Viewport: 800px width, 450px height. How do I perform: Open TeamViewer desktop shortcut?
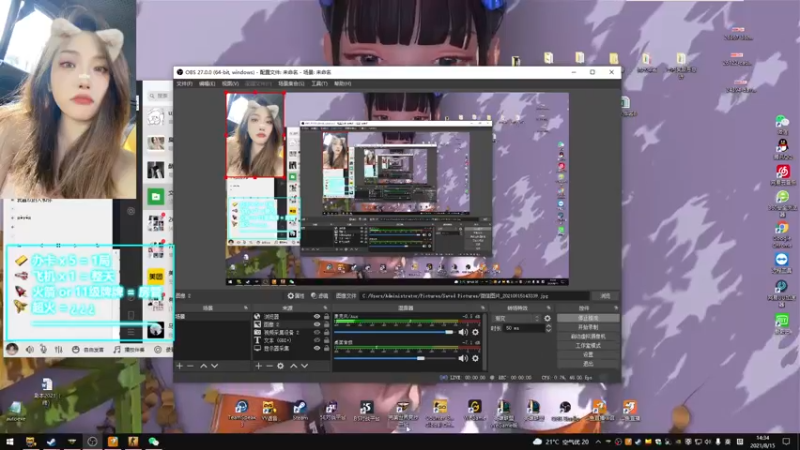[x=782, y=263]
